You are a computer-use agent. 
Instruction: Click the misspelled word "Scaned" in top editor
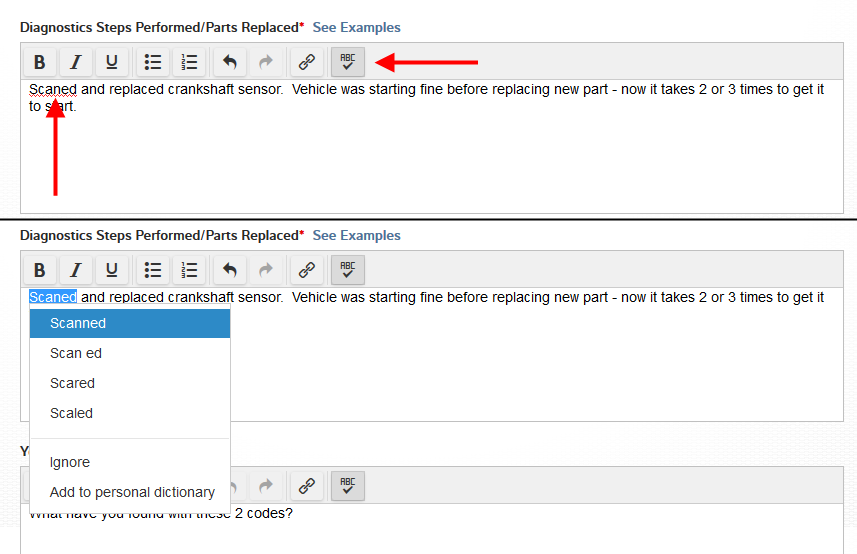[x=53, y=90]
